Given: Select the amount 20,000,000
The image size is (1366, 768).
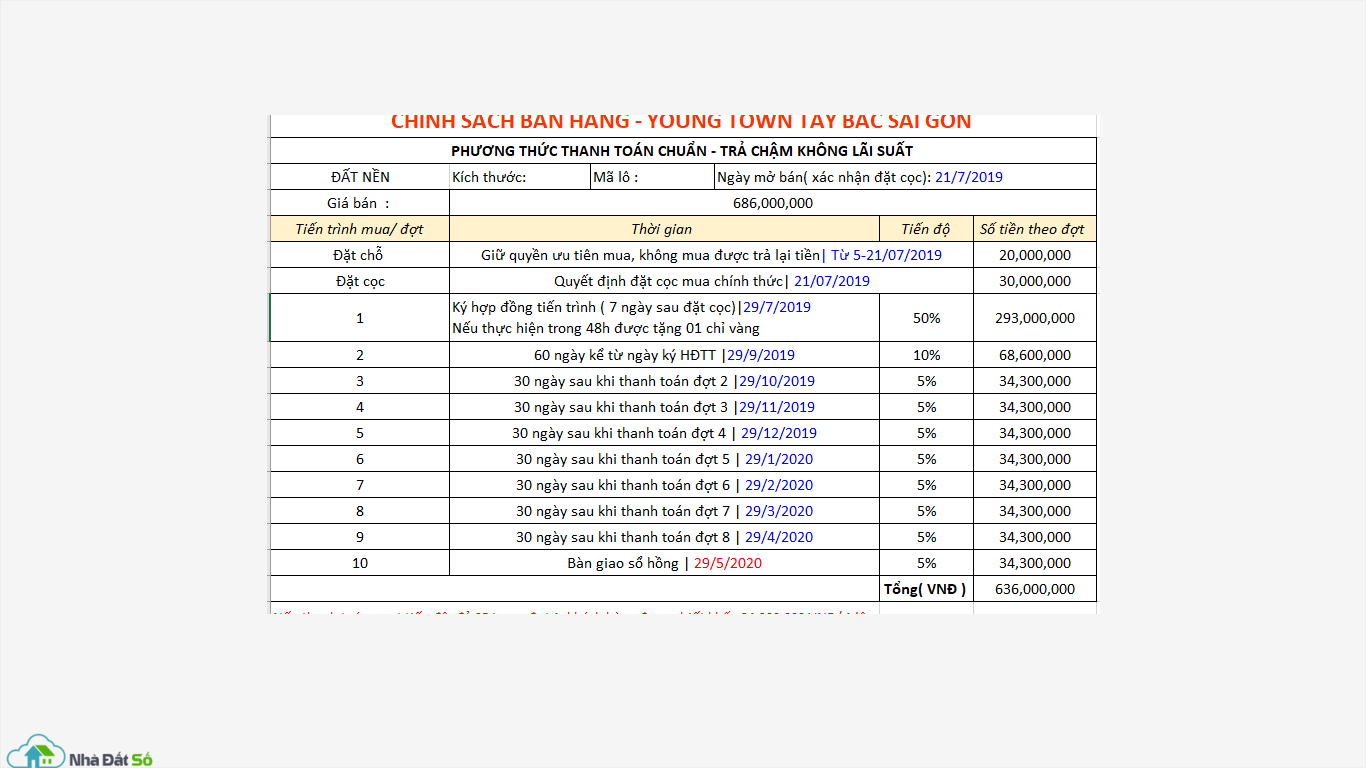Looking at the screenshot, I should (1035, 255).
